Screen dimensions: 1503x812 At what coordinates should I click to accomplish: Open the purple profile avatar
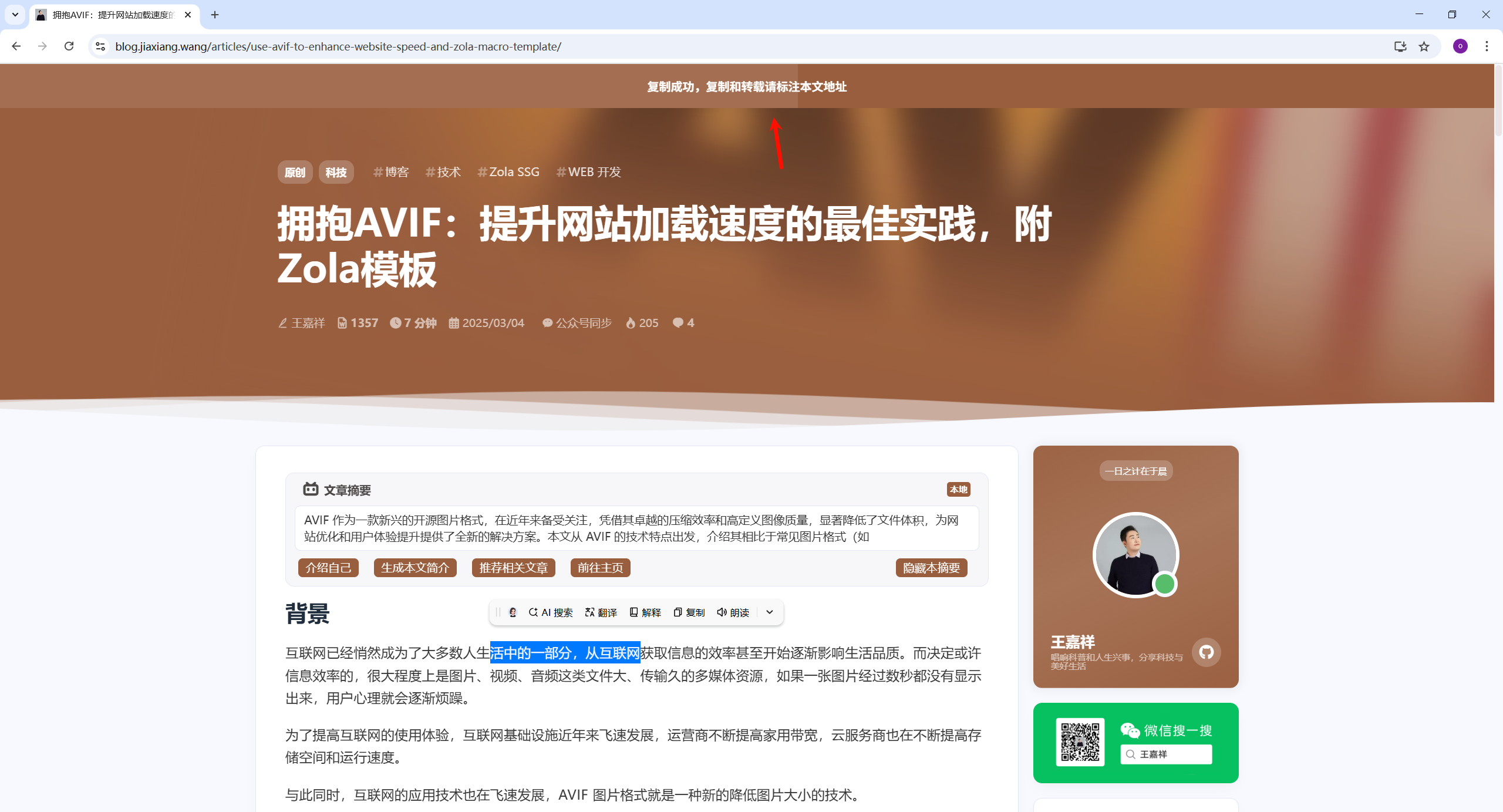pyautogui.click(x=1460, y=46)
